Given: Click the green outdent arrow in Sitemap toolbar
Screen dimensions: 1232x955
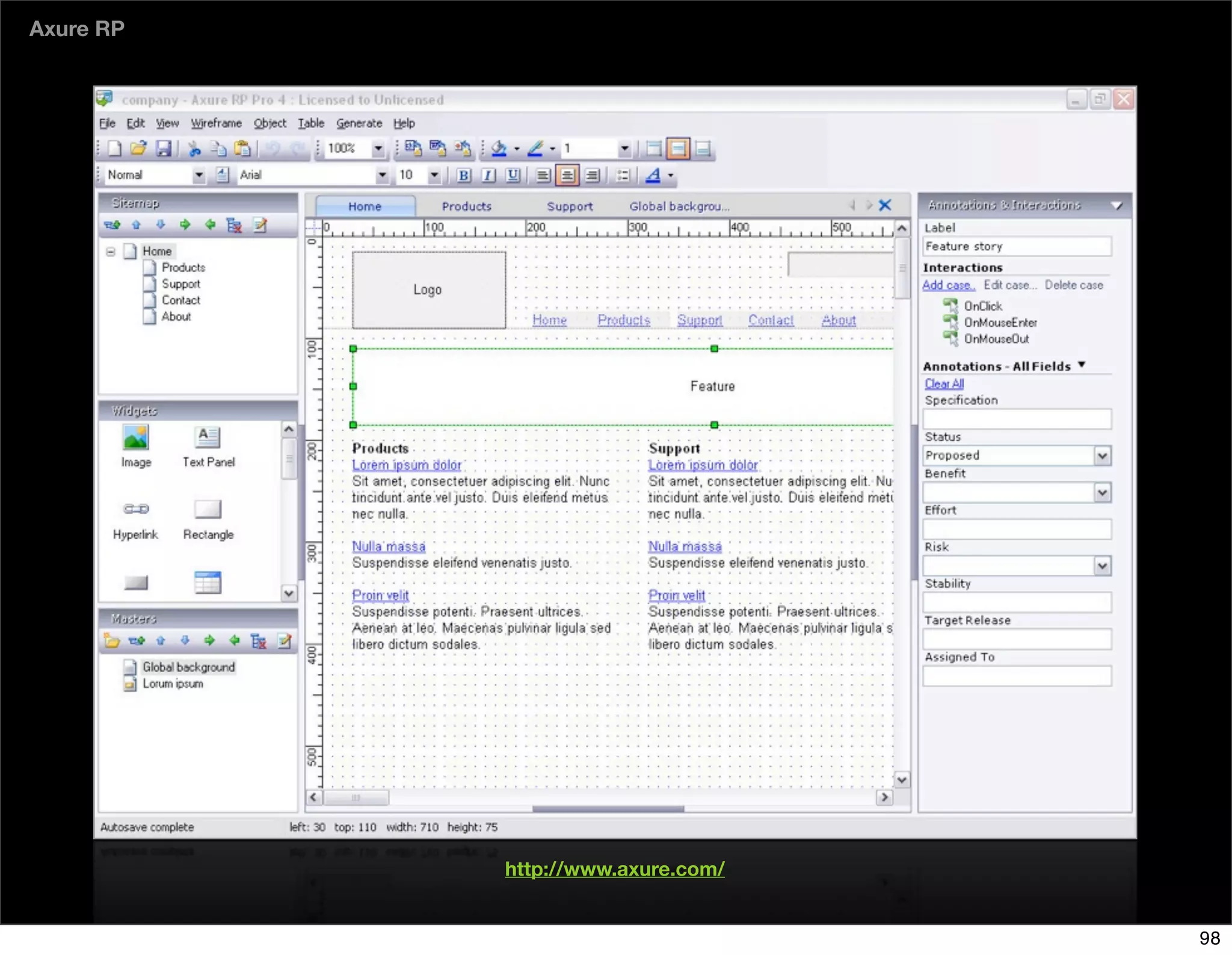Looking at the screenshot, I should pyautogui.click(x=210, y=225).
